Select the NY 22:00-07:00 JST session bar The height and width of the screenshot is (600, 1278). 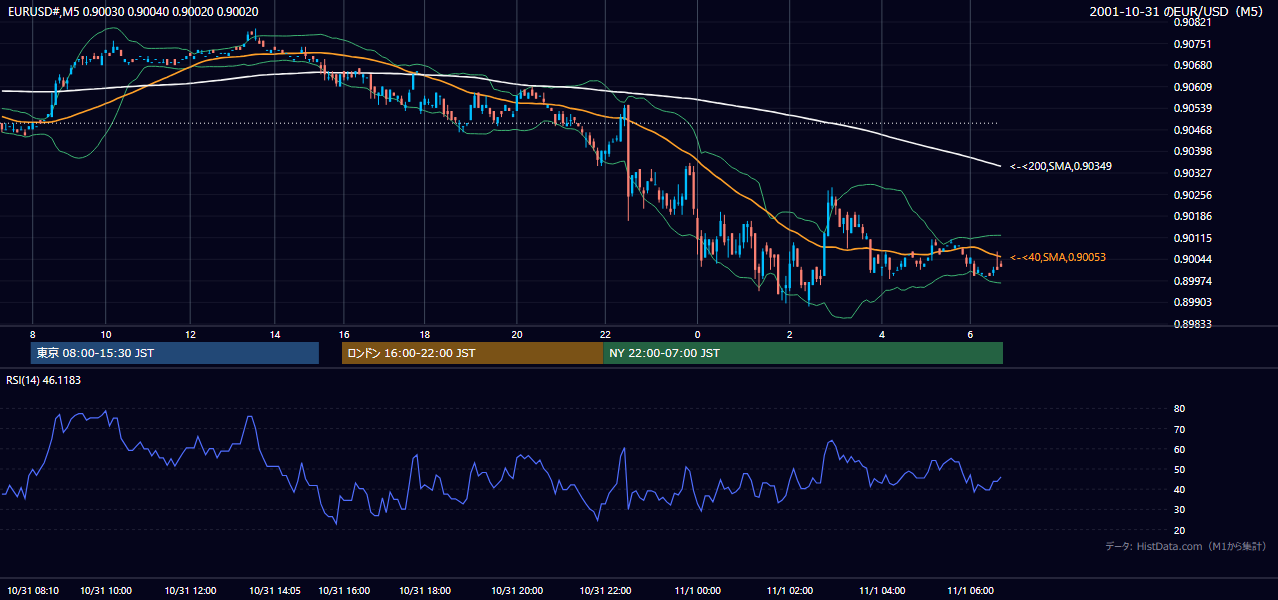[803, 353]
